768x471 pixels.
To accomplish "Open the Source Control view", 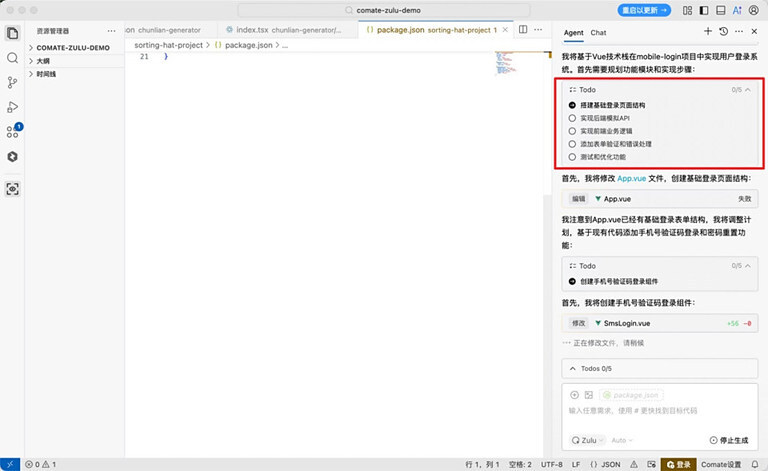I will coord(13,83).
